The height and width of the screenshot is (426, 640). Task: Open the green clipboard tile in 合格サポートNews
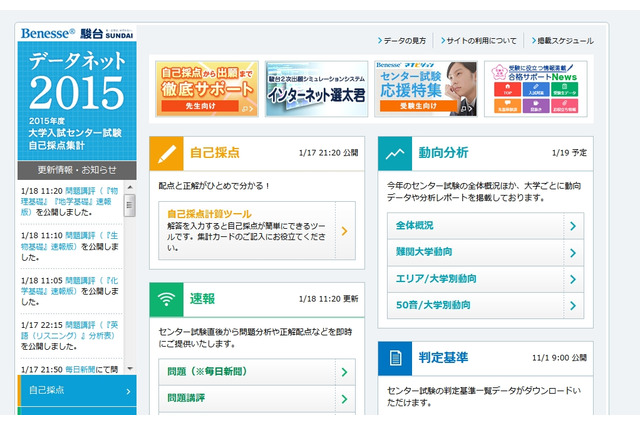(564, 89)
